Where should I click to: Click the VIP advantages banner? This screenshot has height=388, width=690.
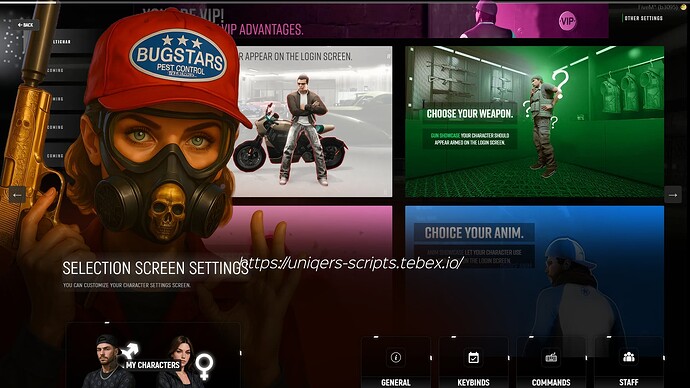coord(371,20)
